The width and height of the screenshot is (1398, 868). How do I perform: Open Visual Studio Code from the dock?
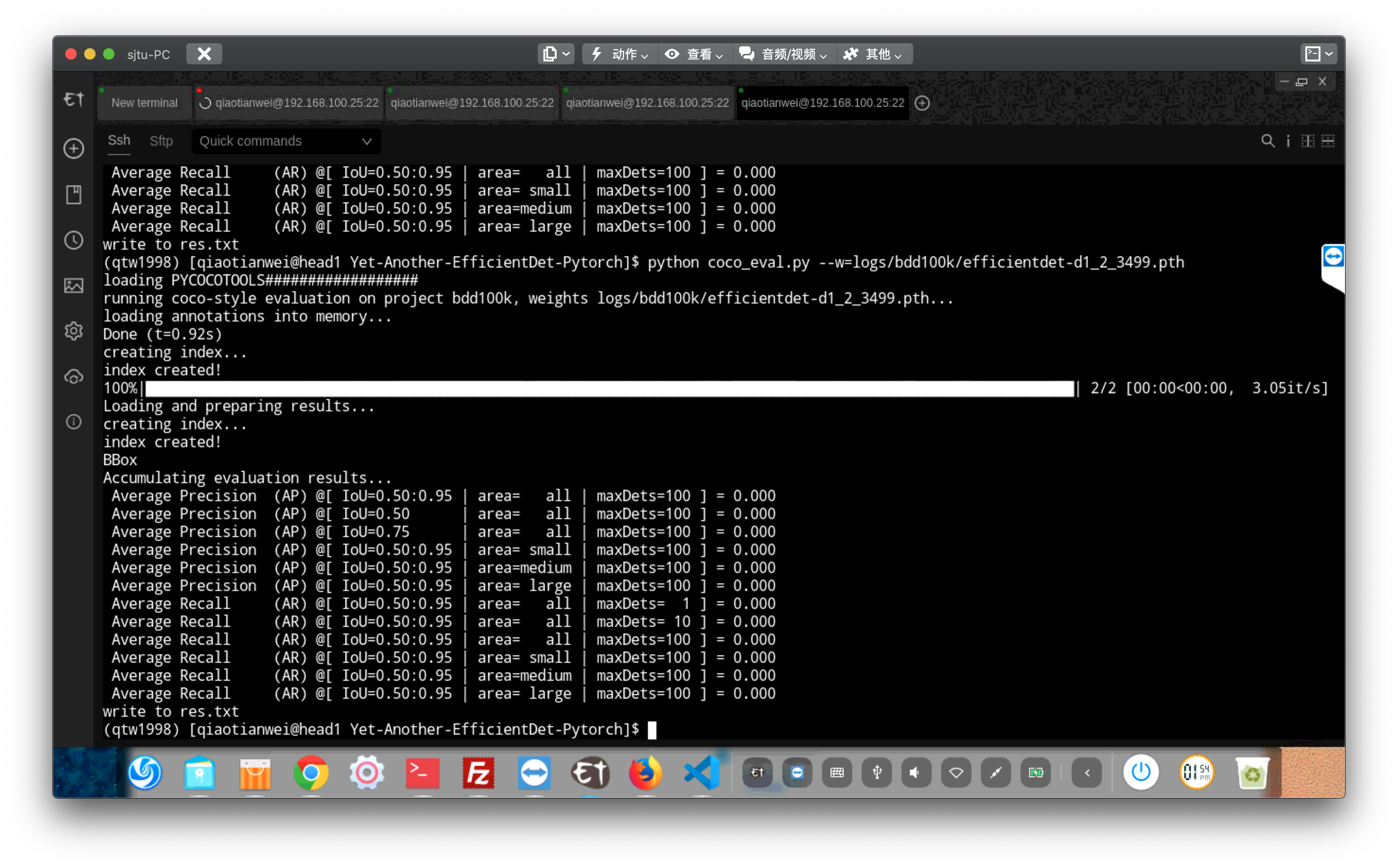point(701,773)
